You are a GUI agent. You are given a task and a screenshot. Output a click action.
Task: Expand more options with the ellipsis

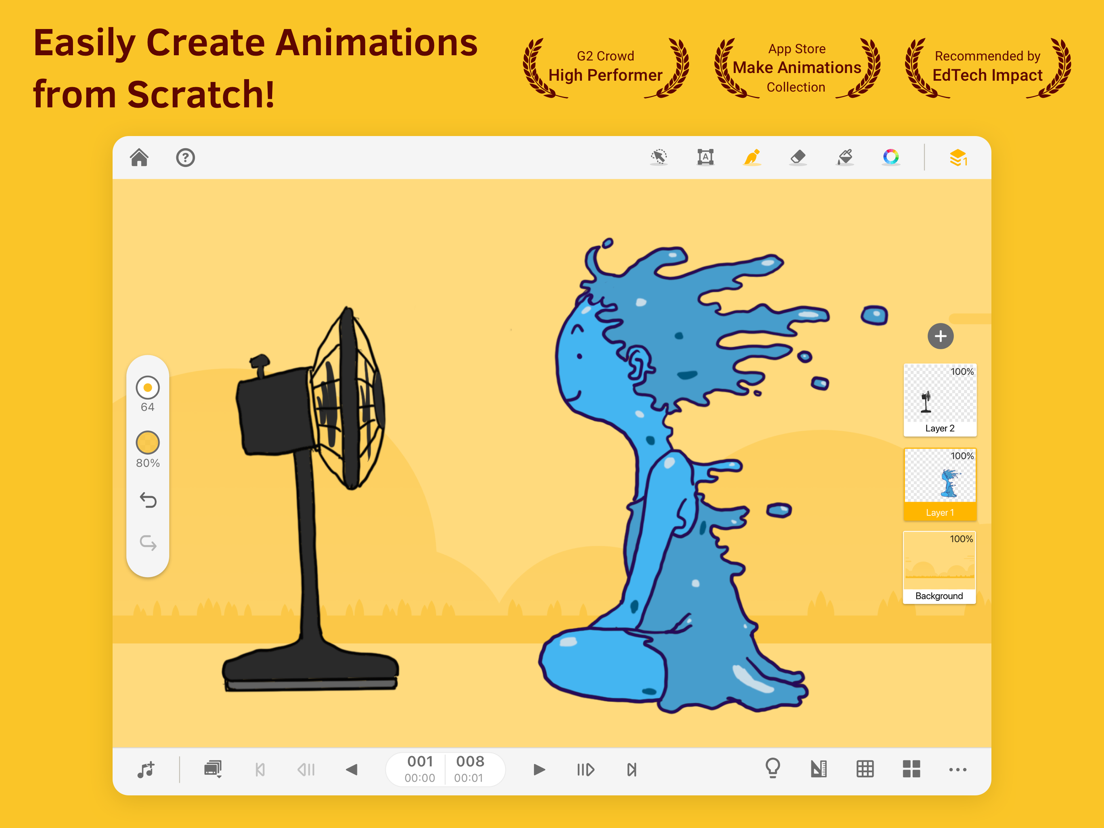coord(957,769)
